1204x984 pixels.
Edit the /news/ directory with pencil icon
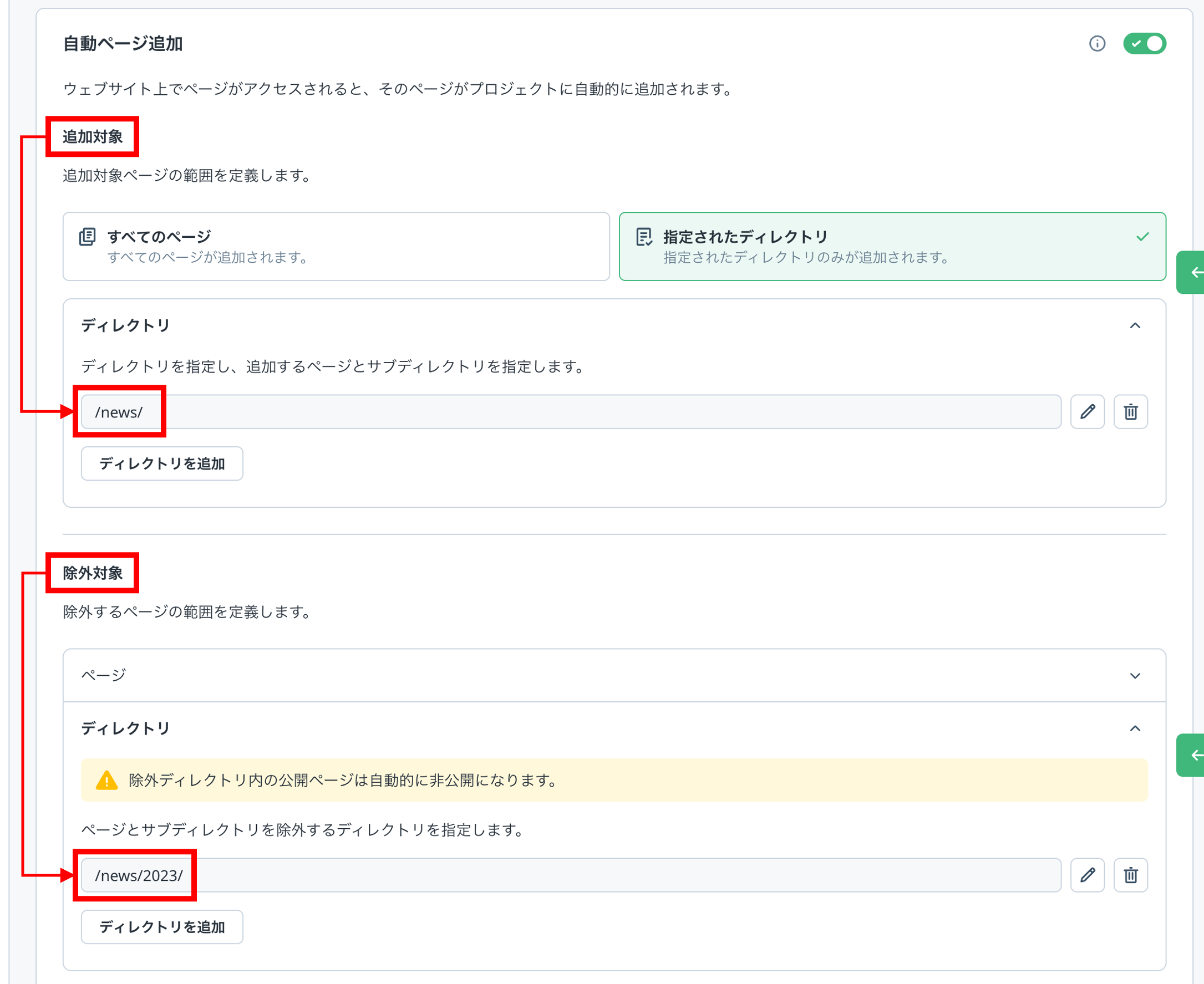(1086, 412)
